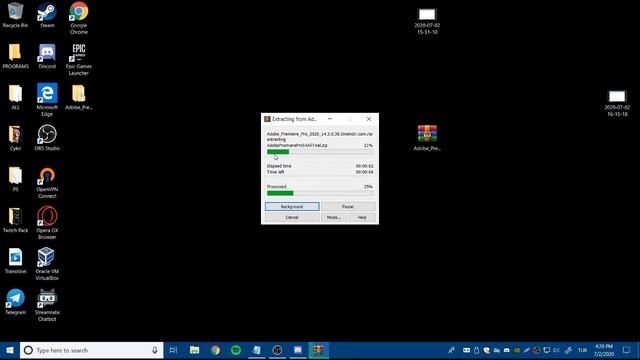
Task: Send the extraction to Background
Action: [x=292, y=207]
